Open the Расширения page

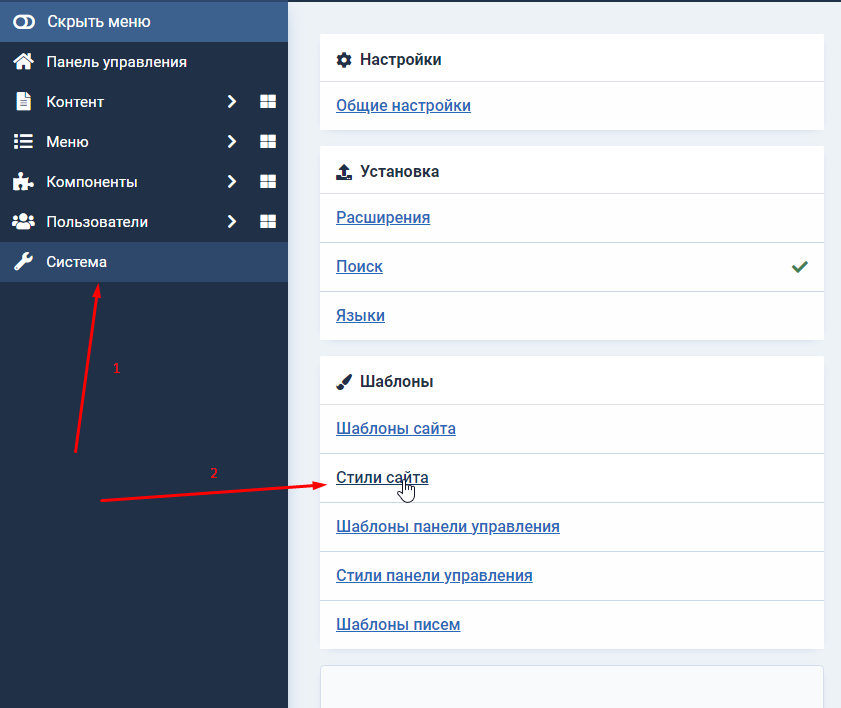pos(383,217)
